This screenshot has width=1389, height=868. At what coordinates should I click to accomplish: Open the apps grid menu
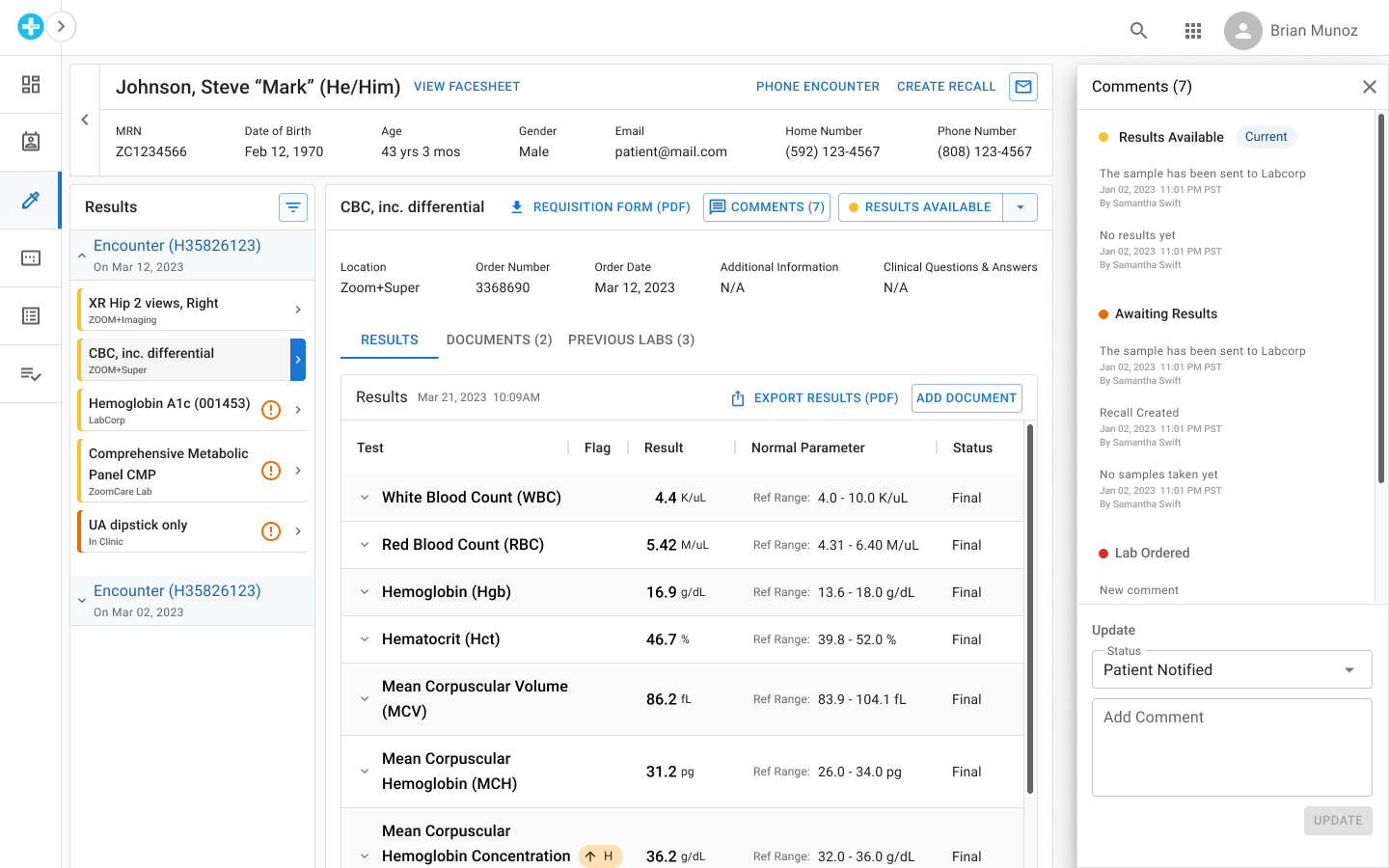point(1193,31)
